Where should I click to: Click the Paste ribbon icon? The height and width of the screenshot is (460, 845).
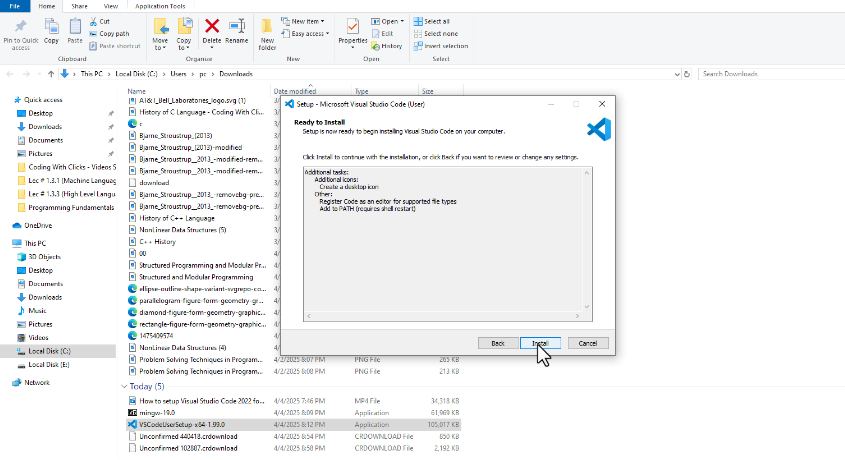[75, 31]
